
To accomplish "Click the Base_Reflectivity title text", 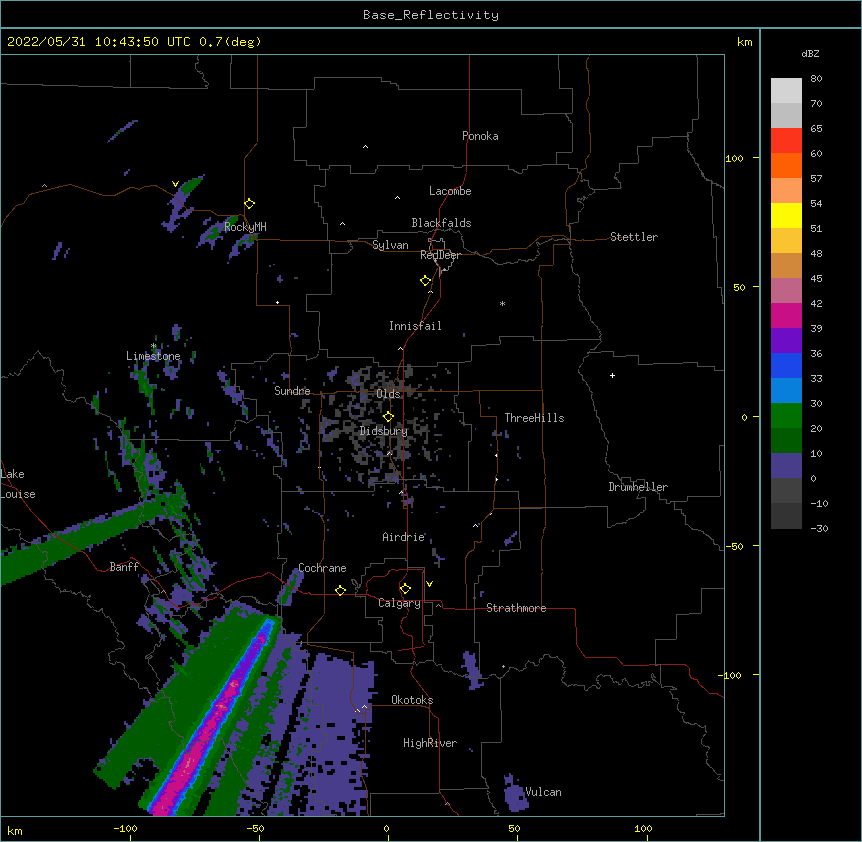I will coord(431,15).
